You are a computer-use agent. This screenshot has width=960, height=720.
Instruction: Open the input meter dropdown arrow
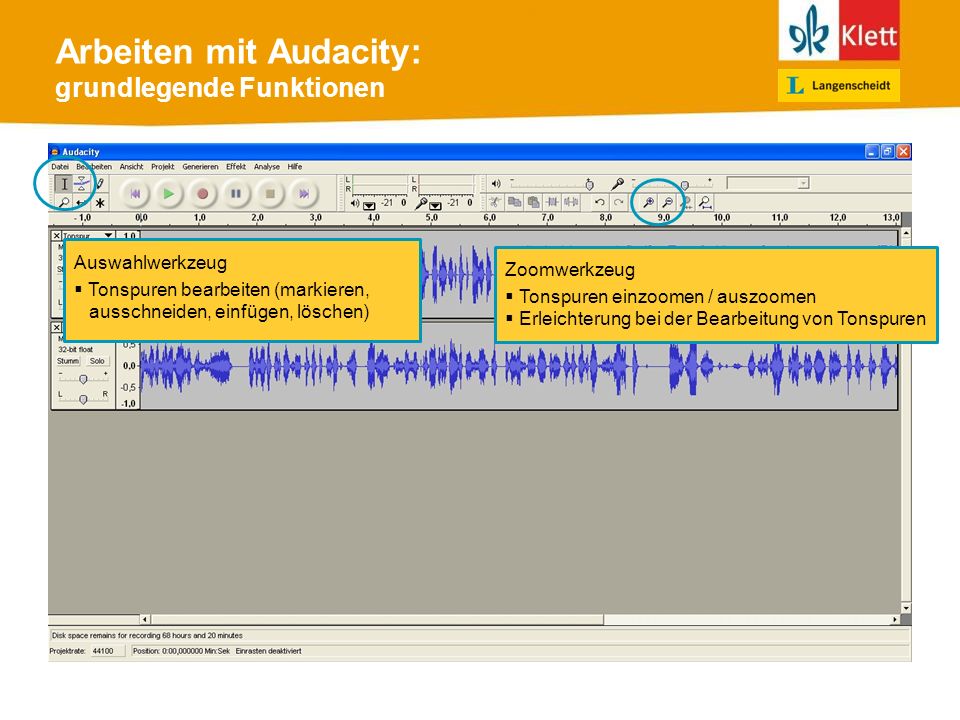coord(435,205)
